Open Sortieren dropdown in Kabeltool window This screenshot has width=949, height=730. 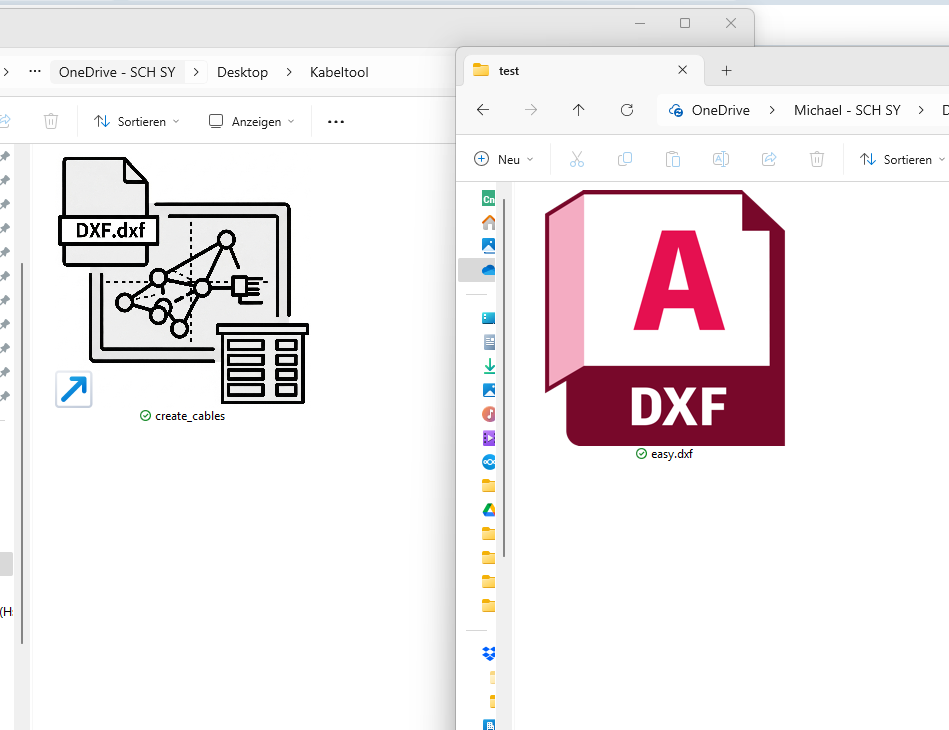point(137,122)
